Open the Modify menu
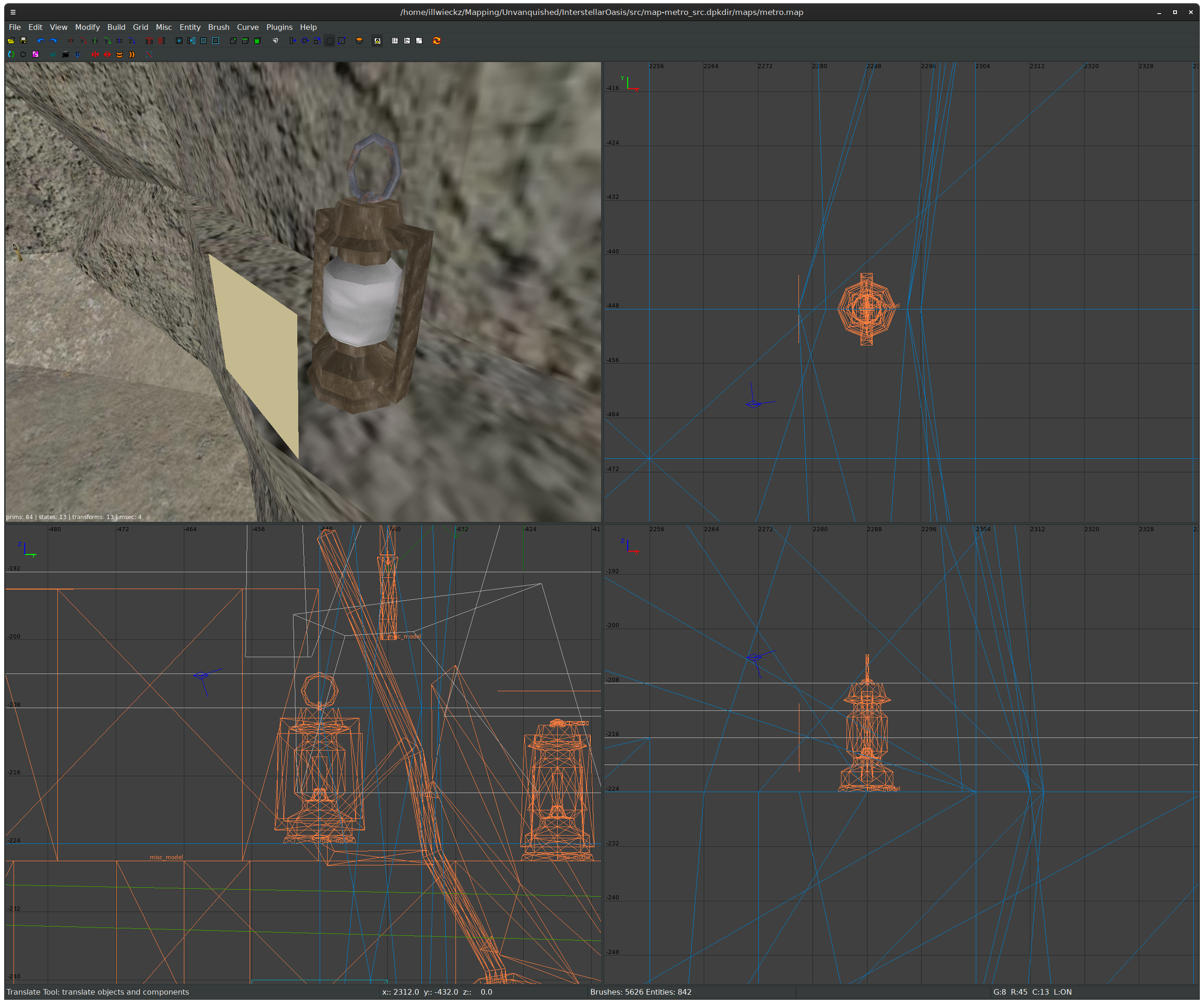 pos(87,27)
